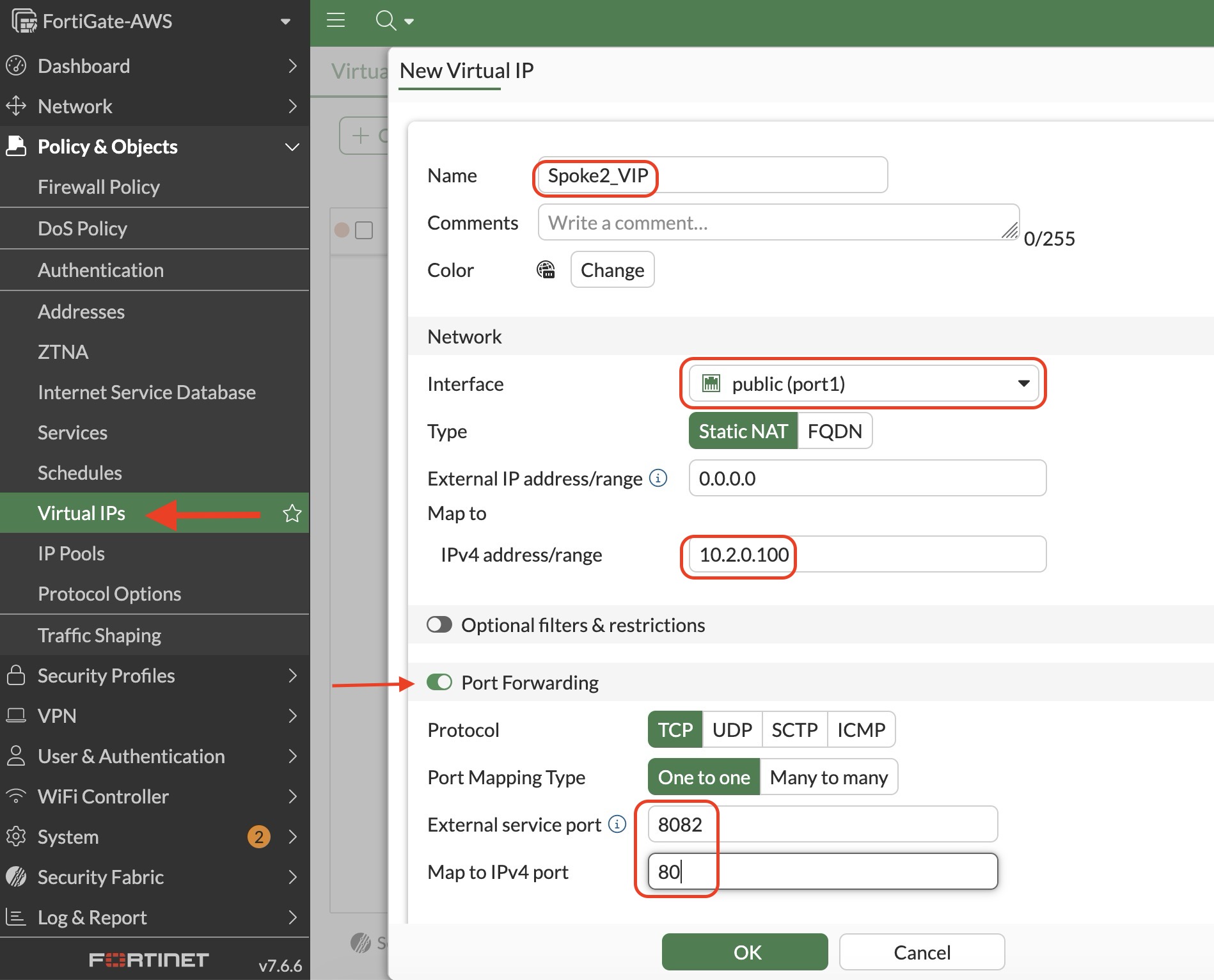
Task: Open Protocol Options menu item
Action: (x=154, y=593)
